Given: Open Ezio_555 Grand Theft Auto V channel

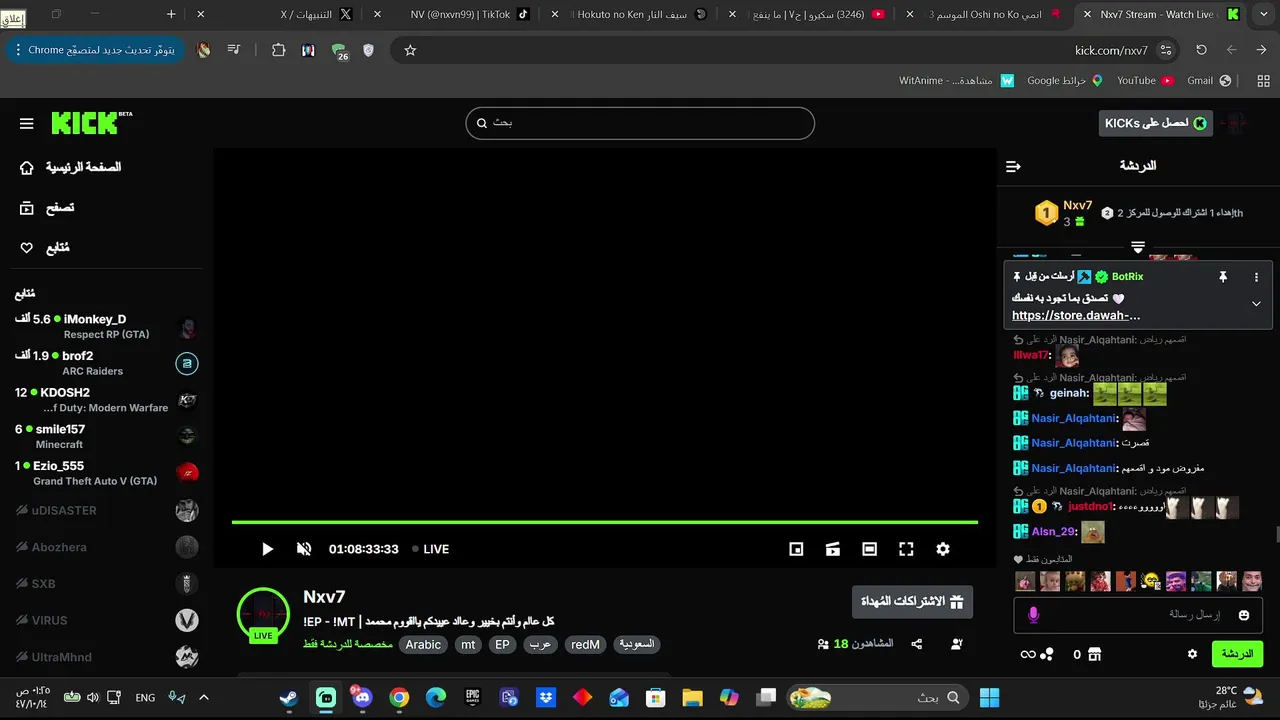Looking at the screenshot, I should click(x=106, y=473).
